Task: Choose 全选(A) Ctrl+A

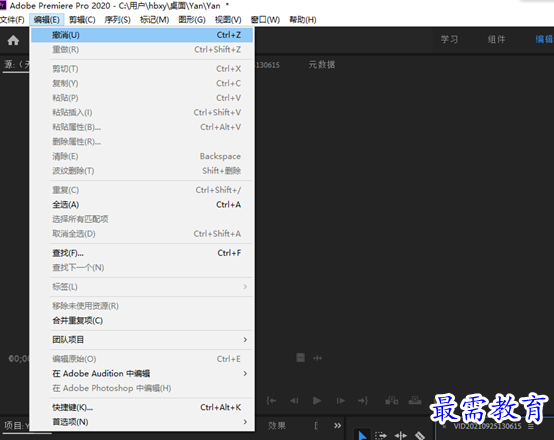Action: [142, 204]
